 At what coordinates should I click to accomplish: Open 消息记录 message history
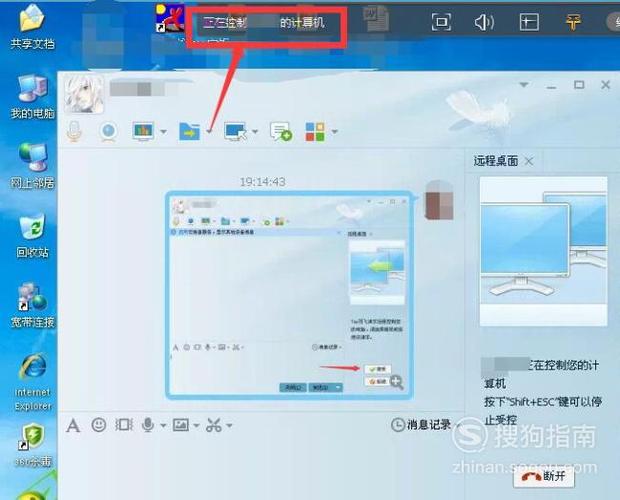click(x=422, y=425)
